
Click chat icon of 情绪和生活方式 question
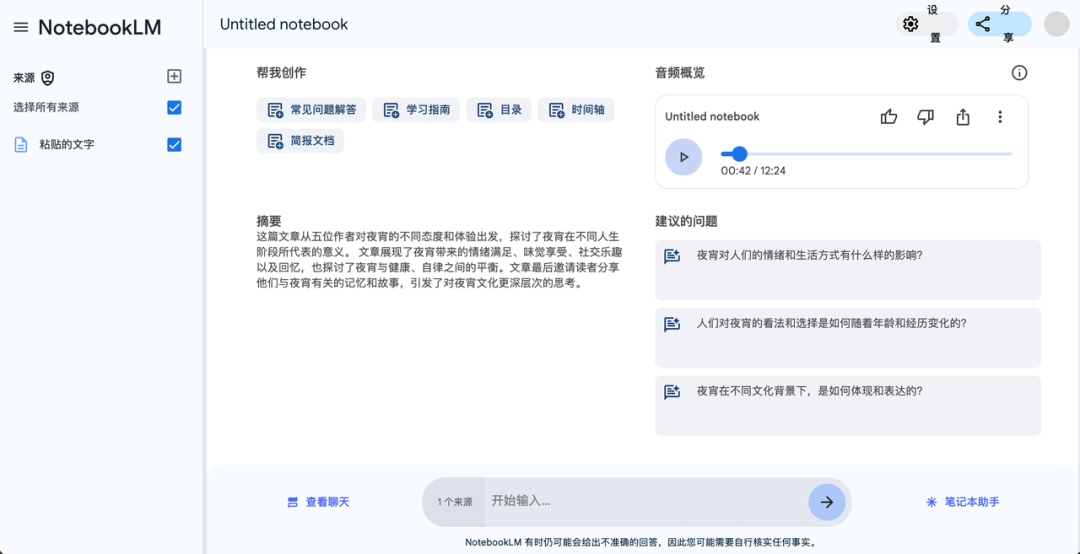click(672, 256)
